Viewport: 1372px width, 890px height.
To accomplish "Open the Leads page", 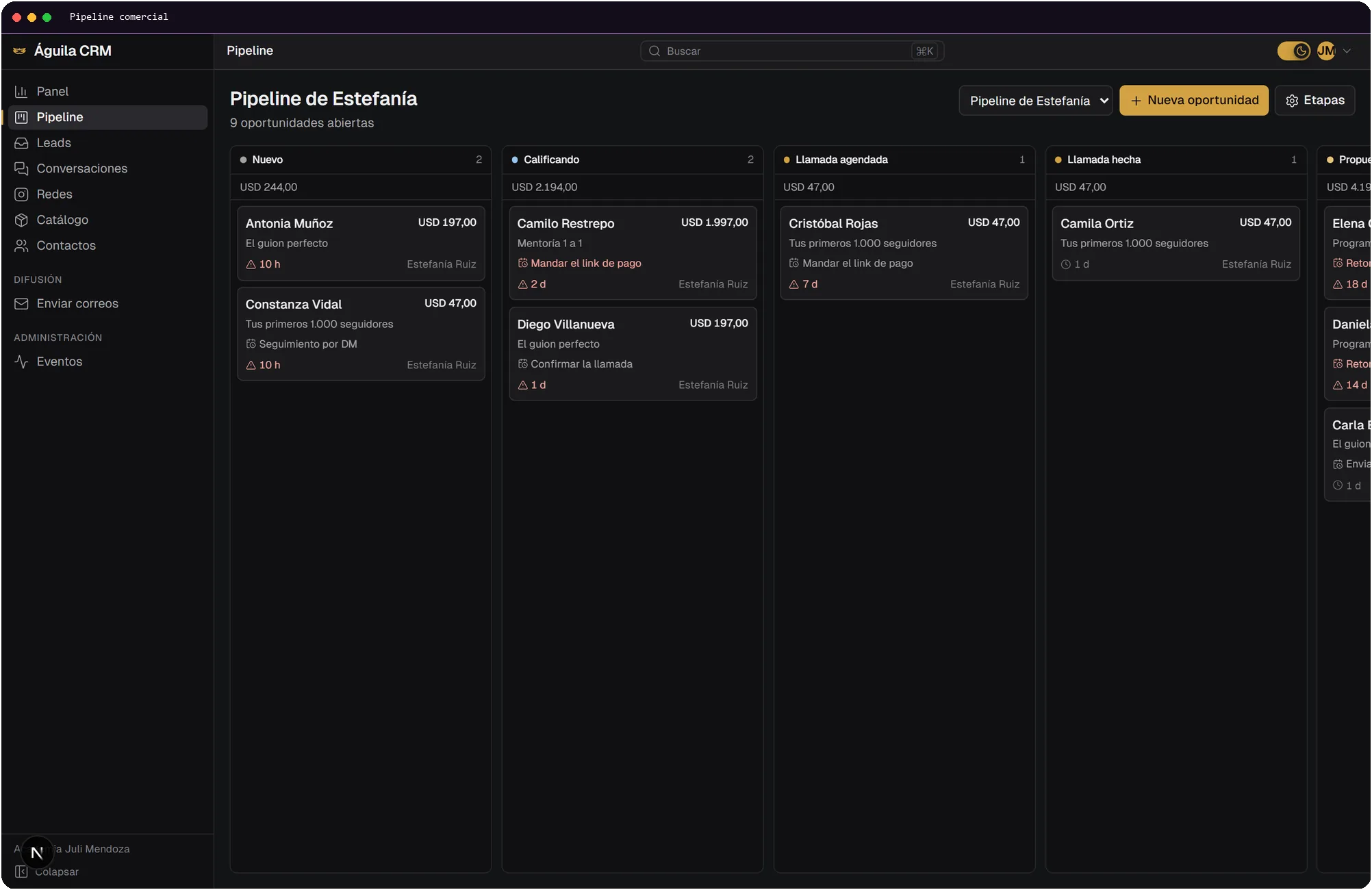I will click(x=107, y=142).
